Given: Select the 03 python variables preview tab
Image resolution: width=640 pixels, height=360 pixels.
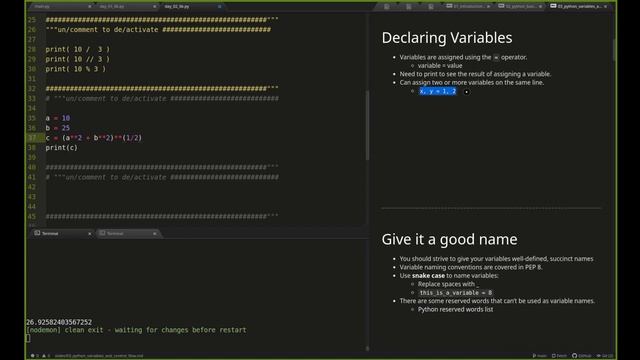Looking at the screenshot, I should pyautogui.click(x=579, y=7).
